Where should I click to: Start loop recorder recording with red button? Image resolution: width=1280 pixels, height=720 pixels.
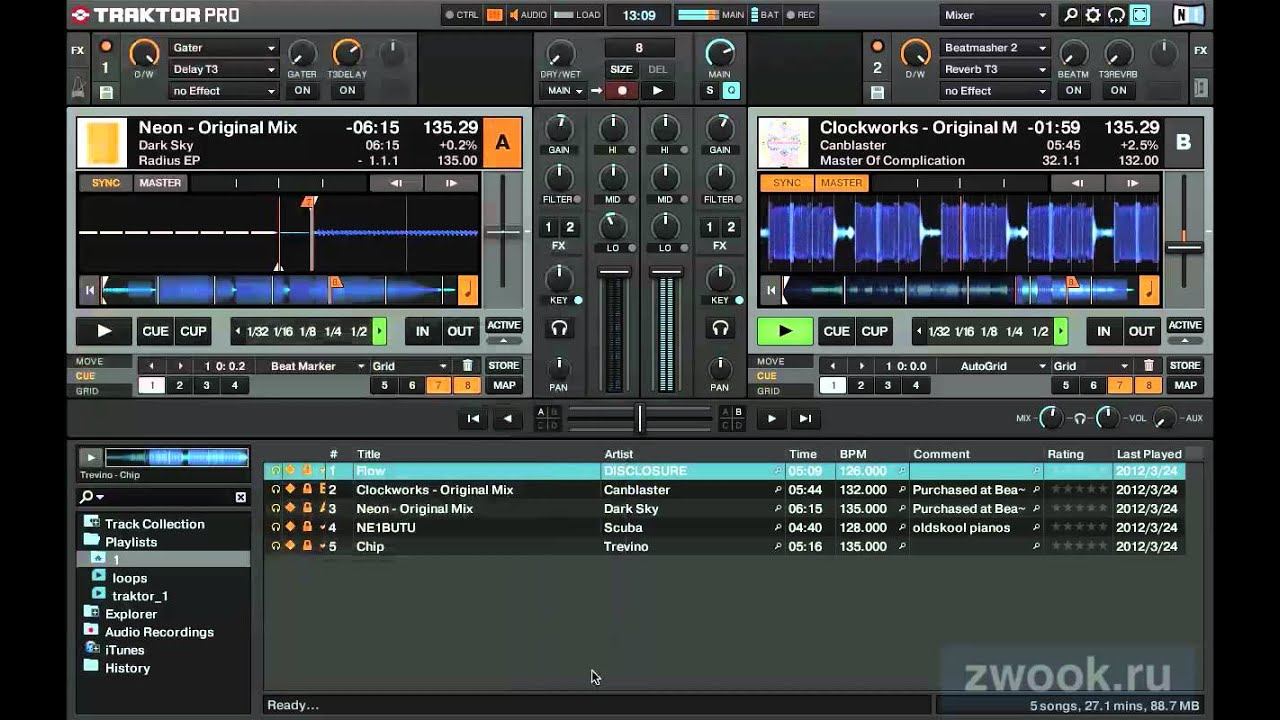pyautogui.click(x=622, y=90)
